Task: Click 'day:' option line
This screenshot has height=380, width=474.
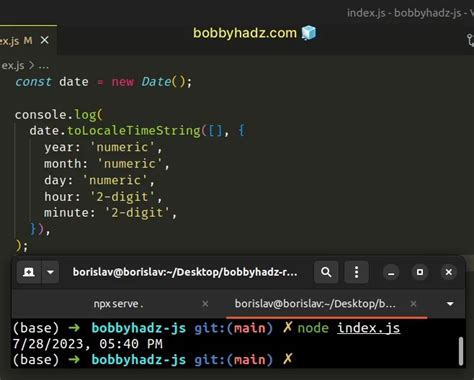Action: pyautogui.click(x=99, y=180)
